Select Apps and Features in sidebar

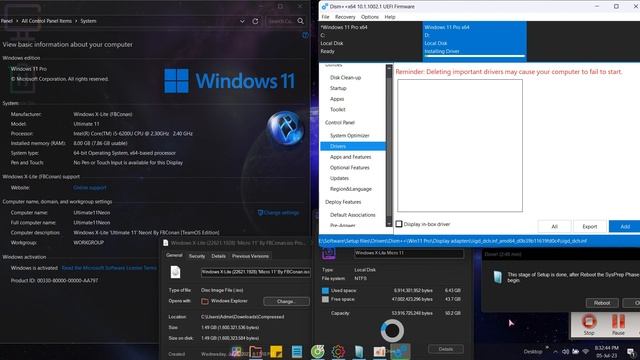(350, 157)
